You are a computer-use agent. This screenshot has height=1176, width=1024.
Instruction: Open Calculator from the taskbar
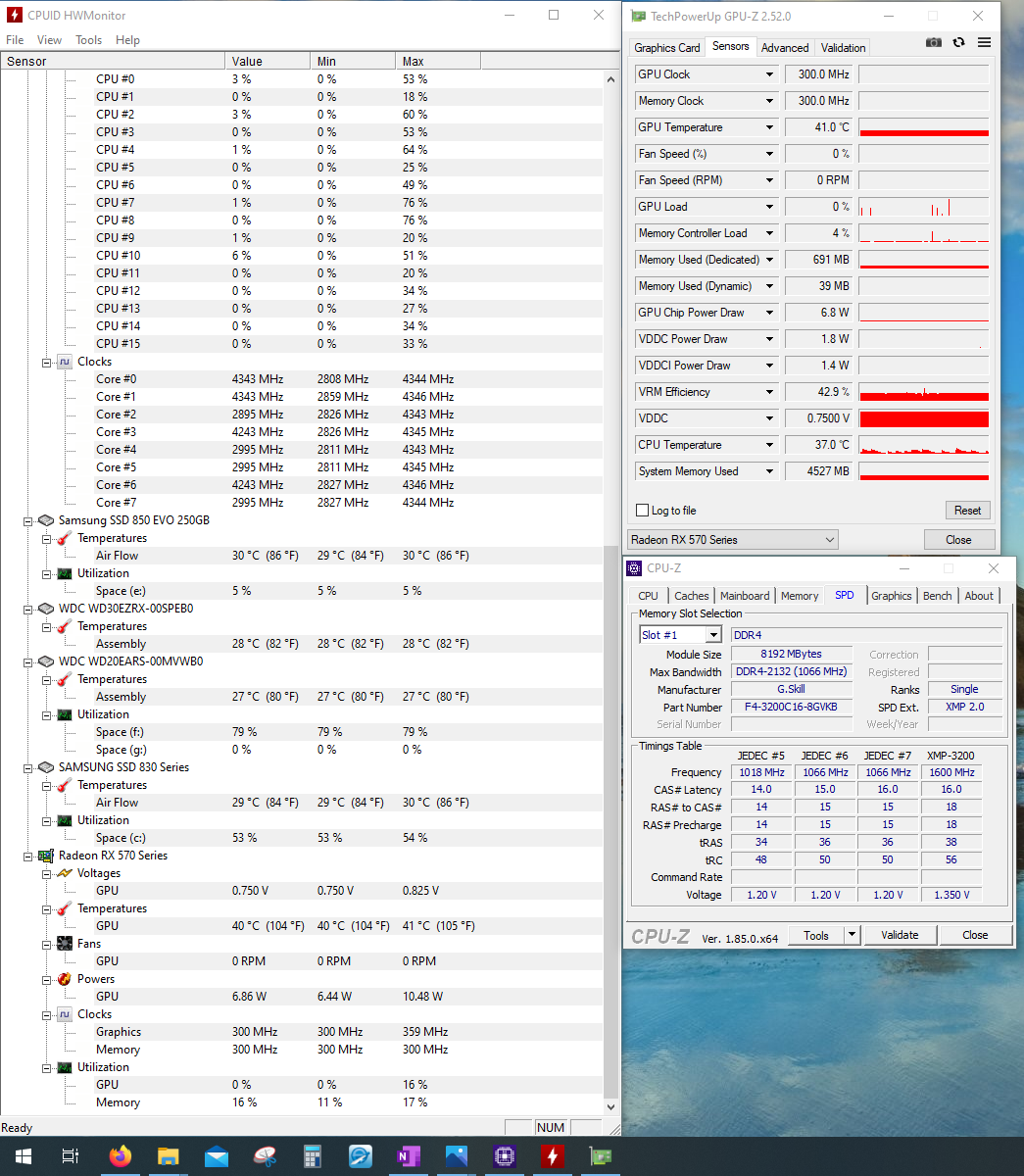pyautogui.click(x=312, y=1156)
